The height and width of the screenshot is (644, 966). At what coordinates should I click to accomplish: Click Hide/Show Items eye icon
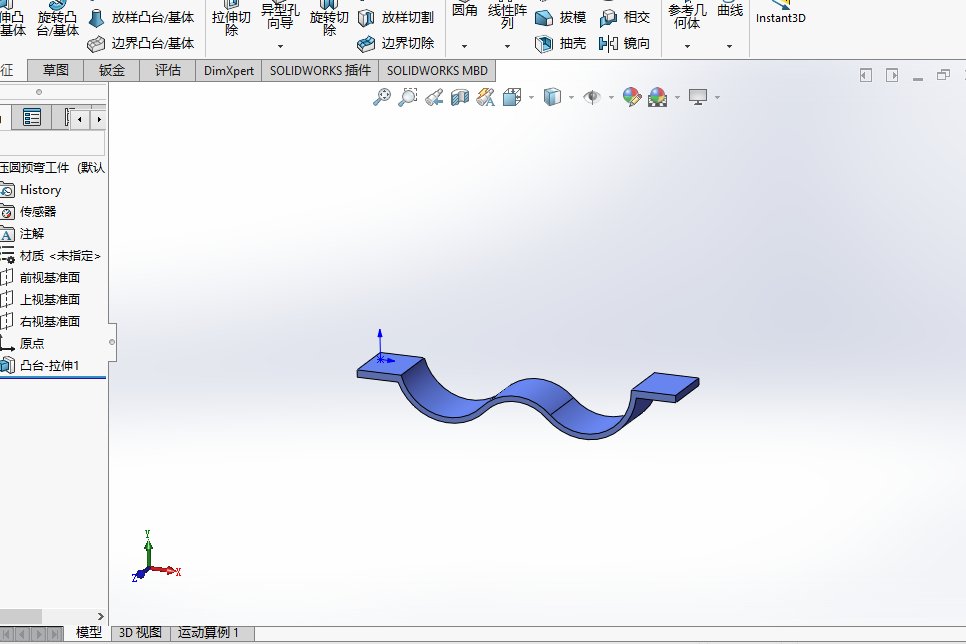pos(592,97)
